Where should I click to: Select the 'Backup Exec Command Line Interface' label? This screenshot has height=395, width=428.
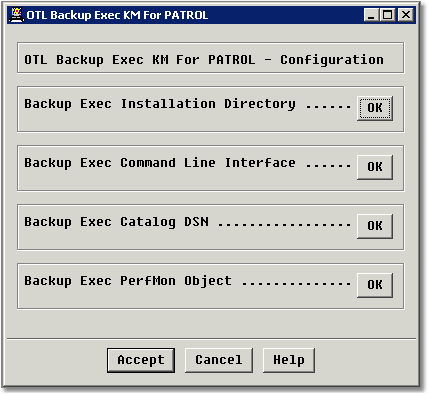pyautogui.click(x=160, y=163)
